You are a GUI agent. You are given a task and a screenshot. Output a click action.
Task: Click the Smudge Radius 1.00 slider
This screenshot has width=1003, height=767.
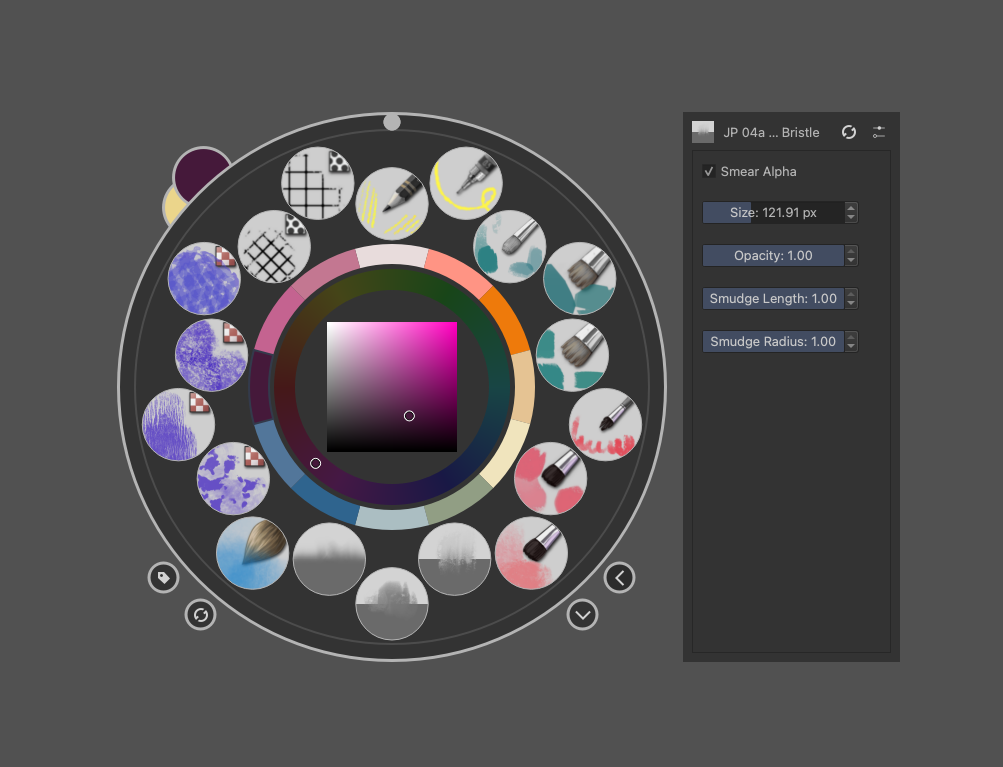coord(773,341)
